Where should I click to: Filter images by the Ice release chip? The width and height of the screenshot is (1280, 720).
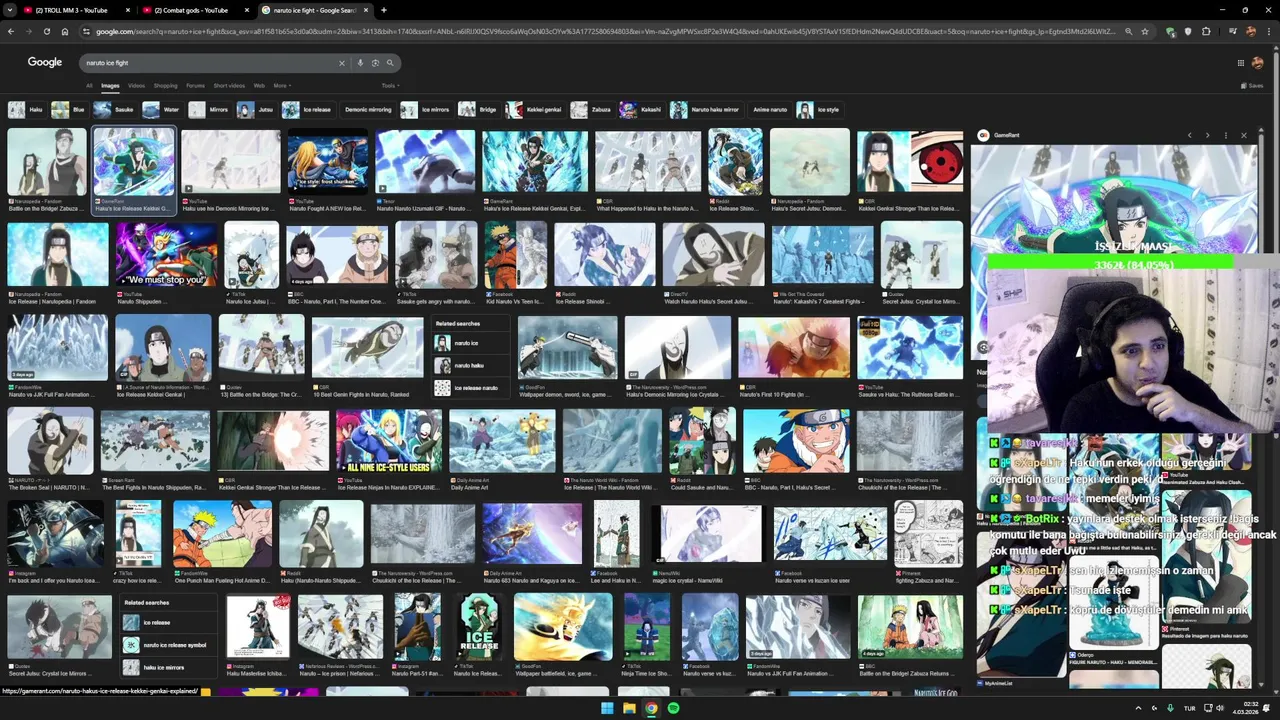pos(307,110)
